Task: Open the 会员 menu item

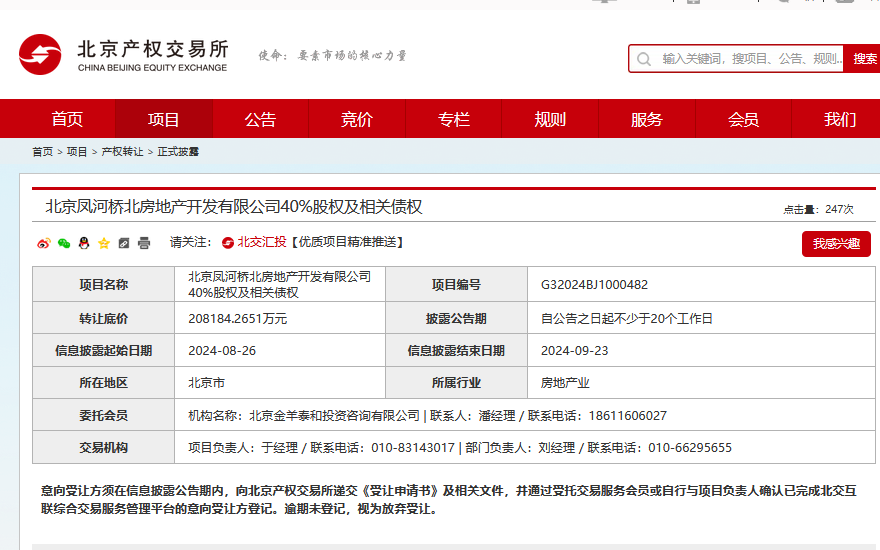Action: 743,119
